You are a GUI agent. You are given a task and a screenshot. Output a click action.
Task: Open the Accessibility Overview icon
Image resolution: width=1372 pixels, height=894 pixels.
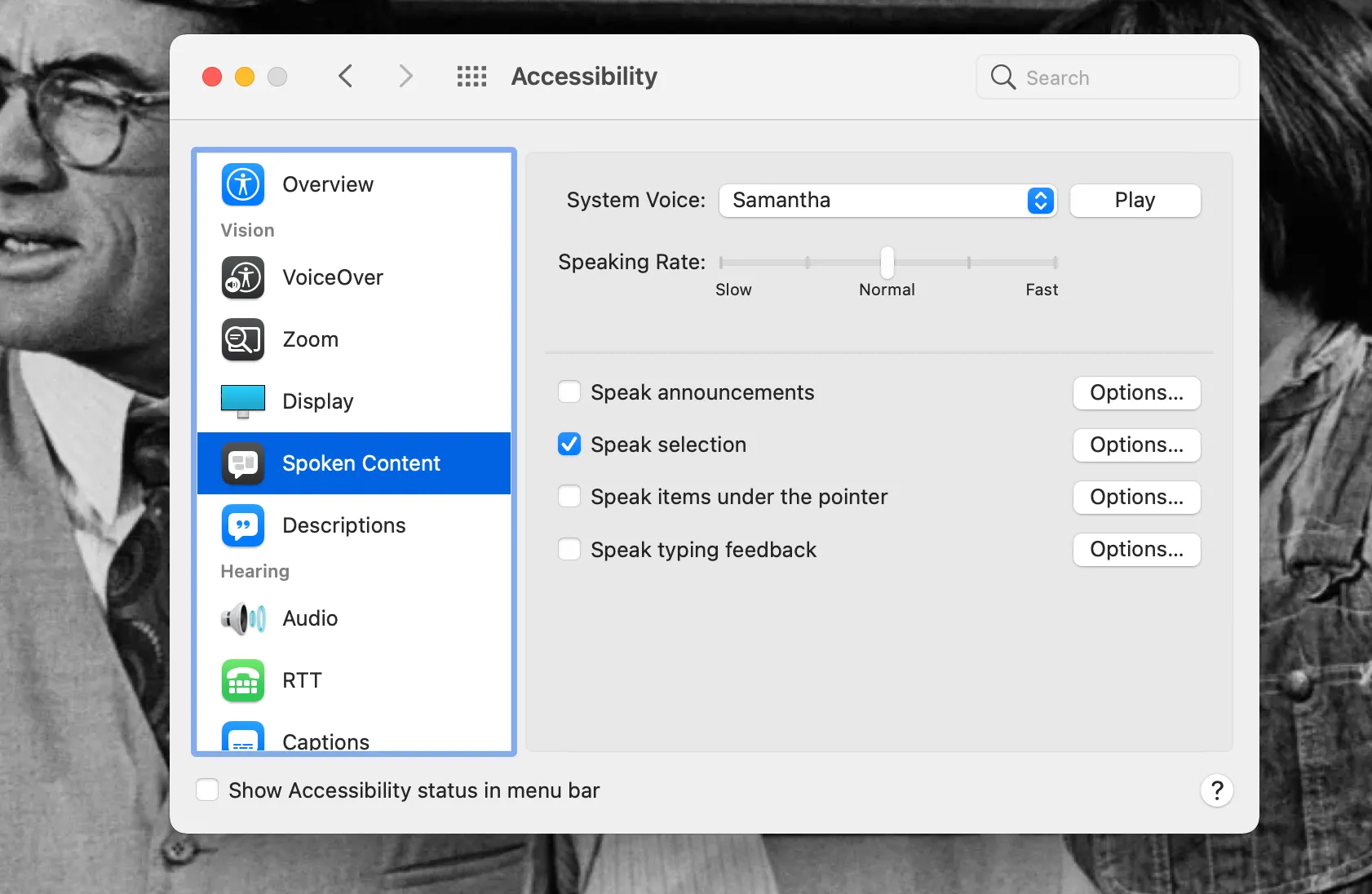click(242, 184)
